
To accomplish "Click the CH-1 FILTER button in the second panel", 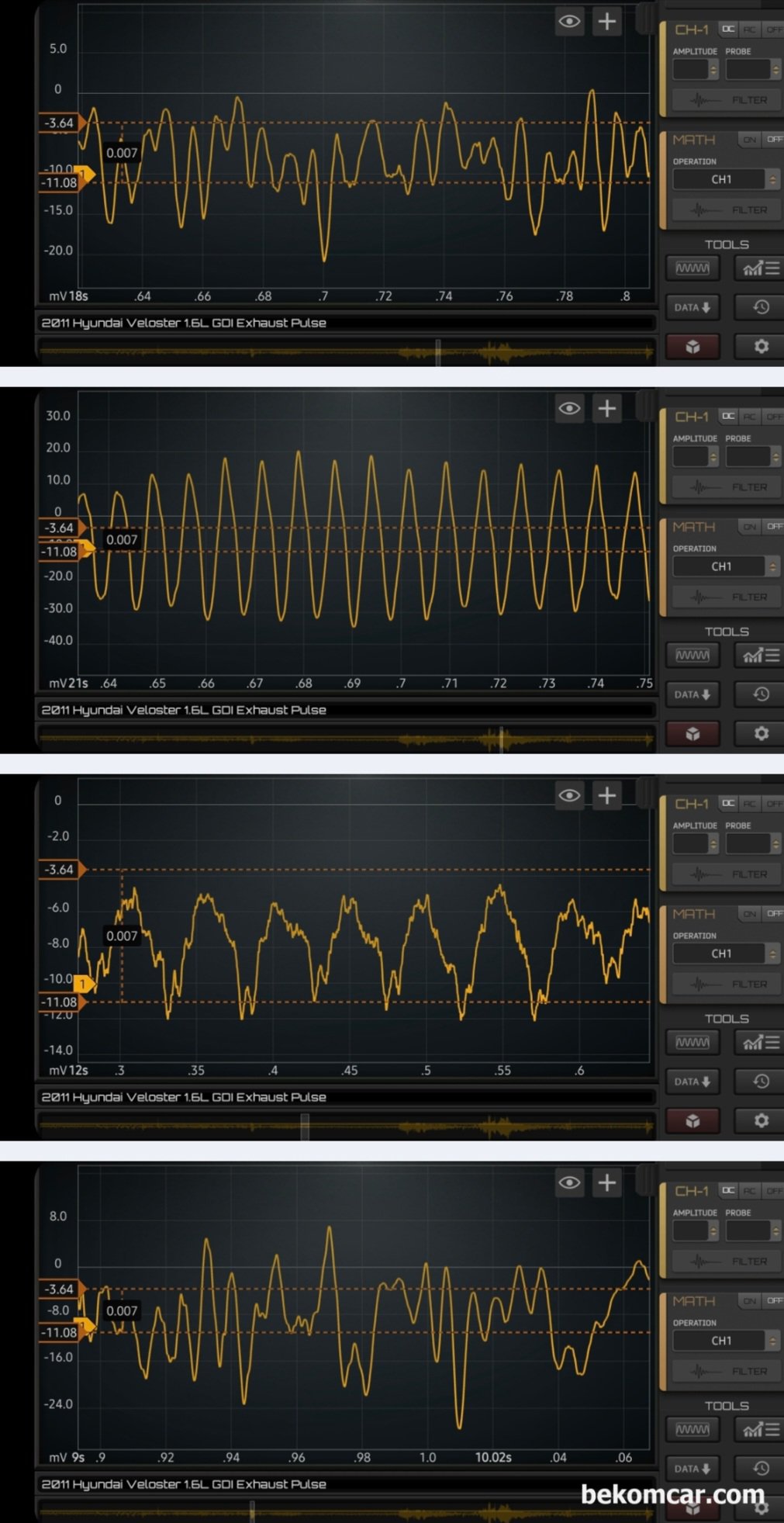I will point(727,487).
